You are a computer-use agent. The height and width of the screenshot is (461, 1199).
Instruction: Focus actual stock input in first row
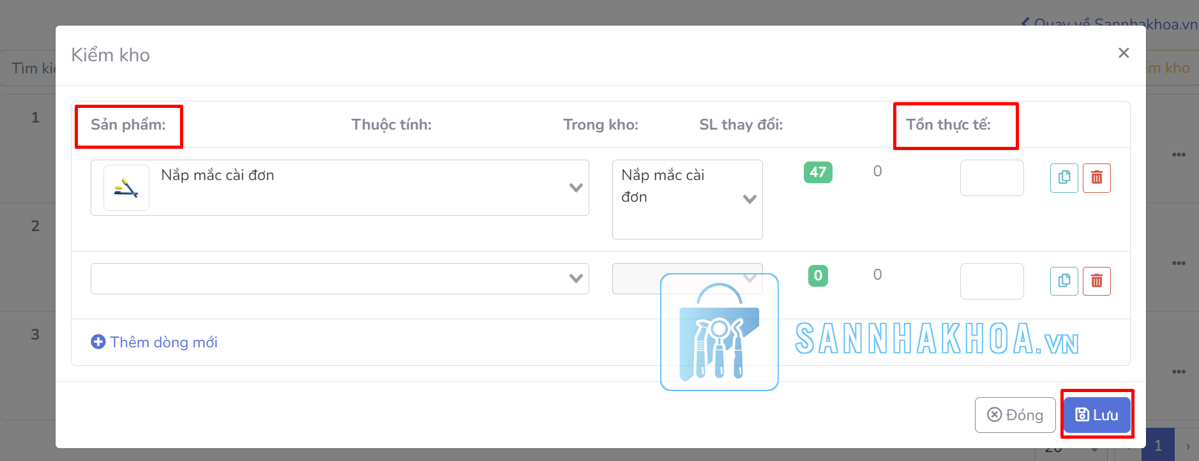[x=991, y=178]
